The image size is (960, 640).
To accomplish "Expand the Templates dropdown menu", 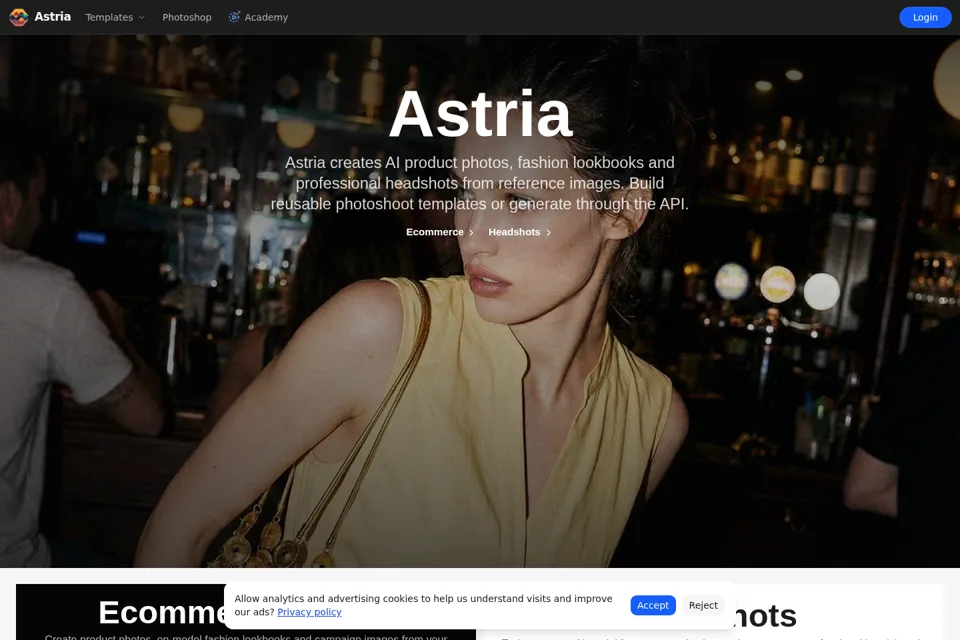I will point(115,17).
